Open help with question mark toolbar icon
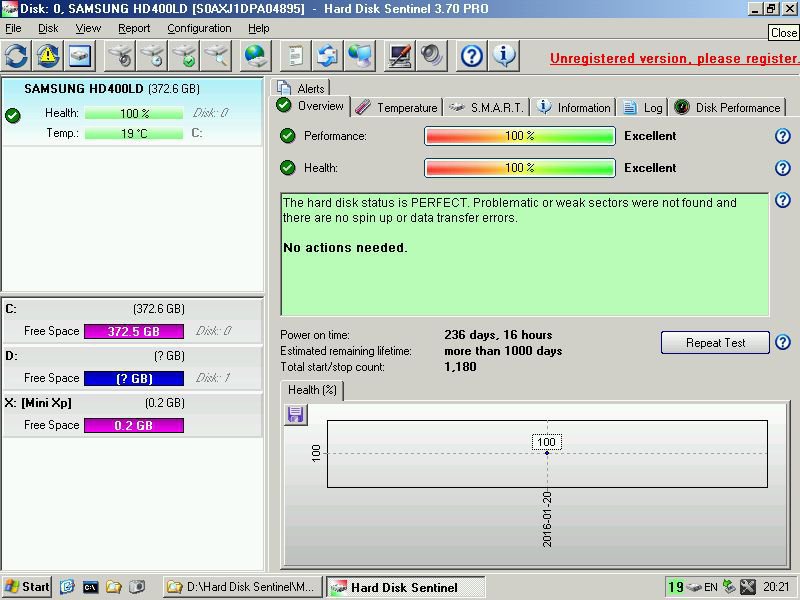This screenshot has width=800, height=600. [471, 56]
